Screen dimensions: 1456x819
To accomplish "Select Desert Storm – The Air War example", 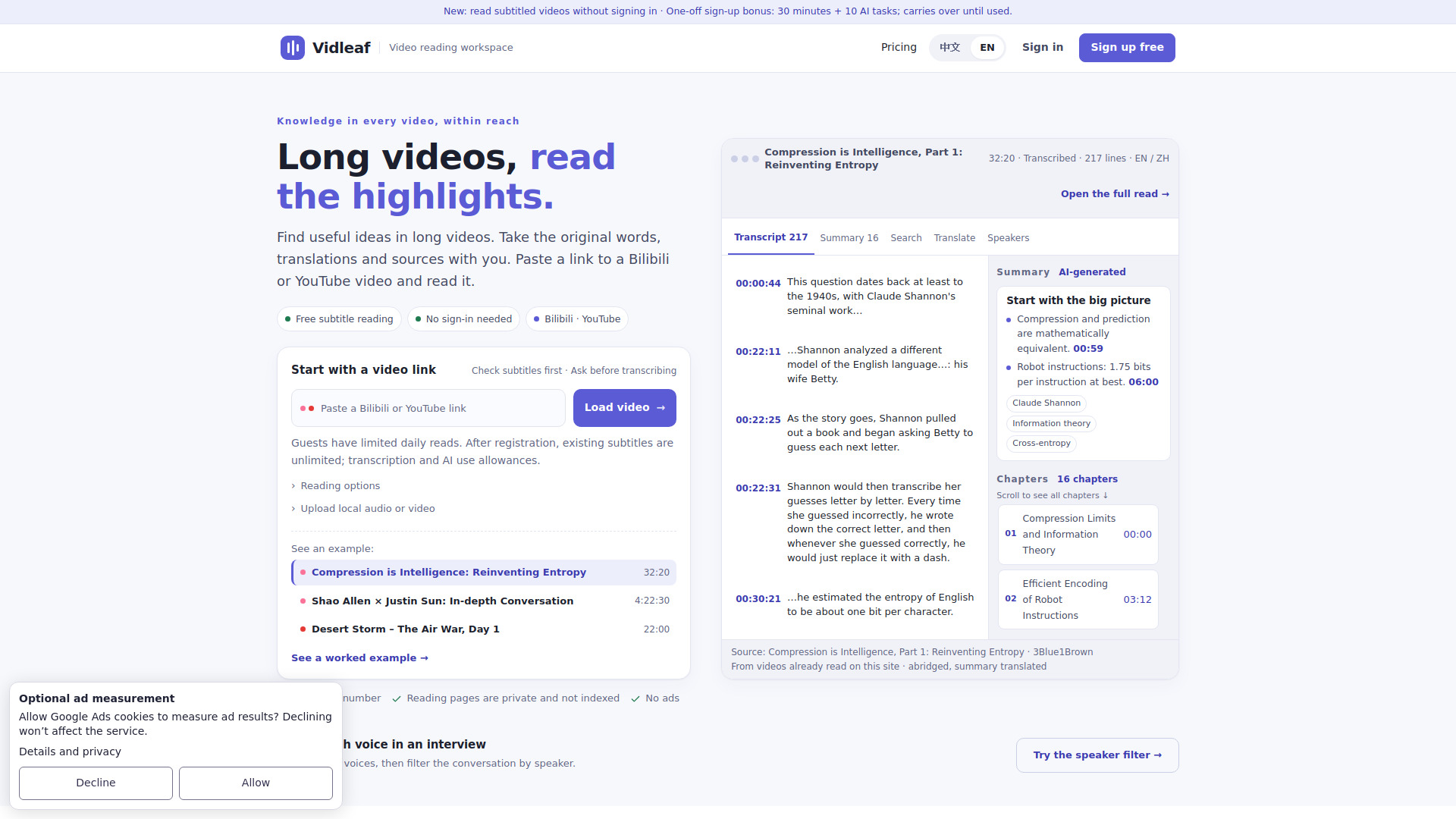I will [x=484, y=629].
